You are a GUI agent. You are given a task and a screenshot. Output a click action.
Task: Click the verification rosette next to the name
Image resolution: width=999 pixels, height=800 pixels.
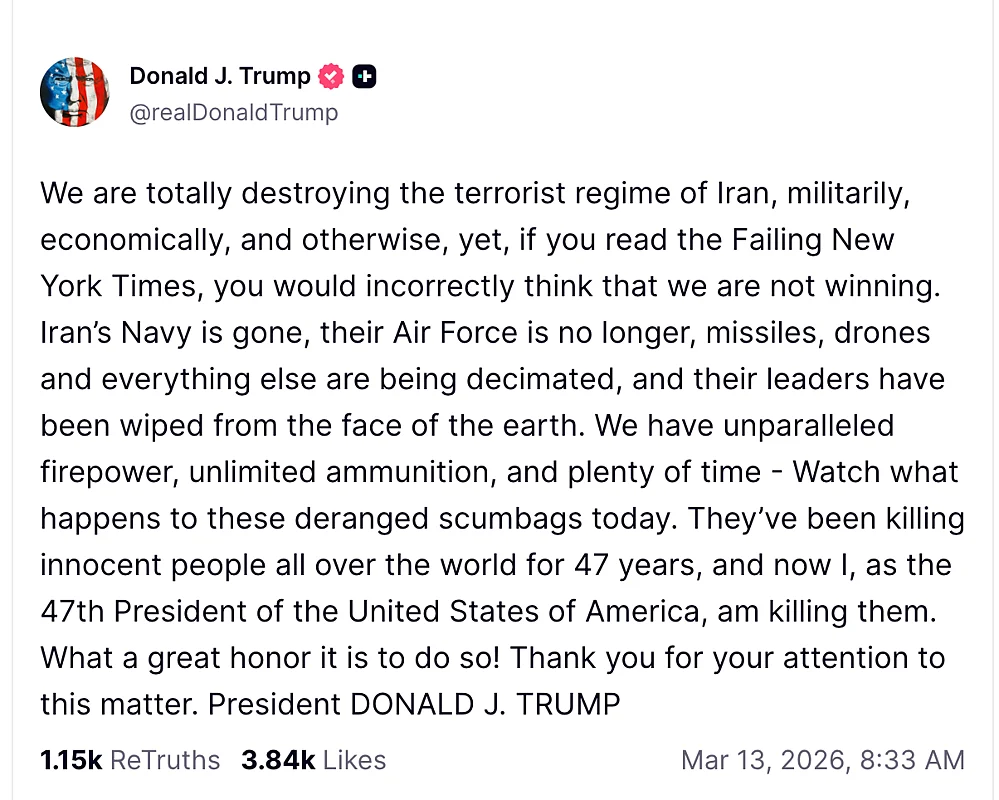330,74
